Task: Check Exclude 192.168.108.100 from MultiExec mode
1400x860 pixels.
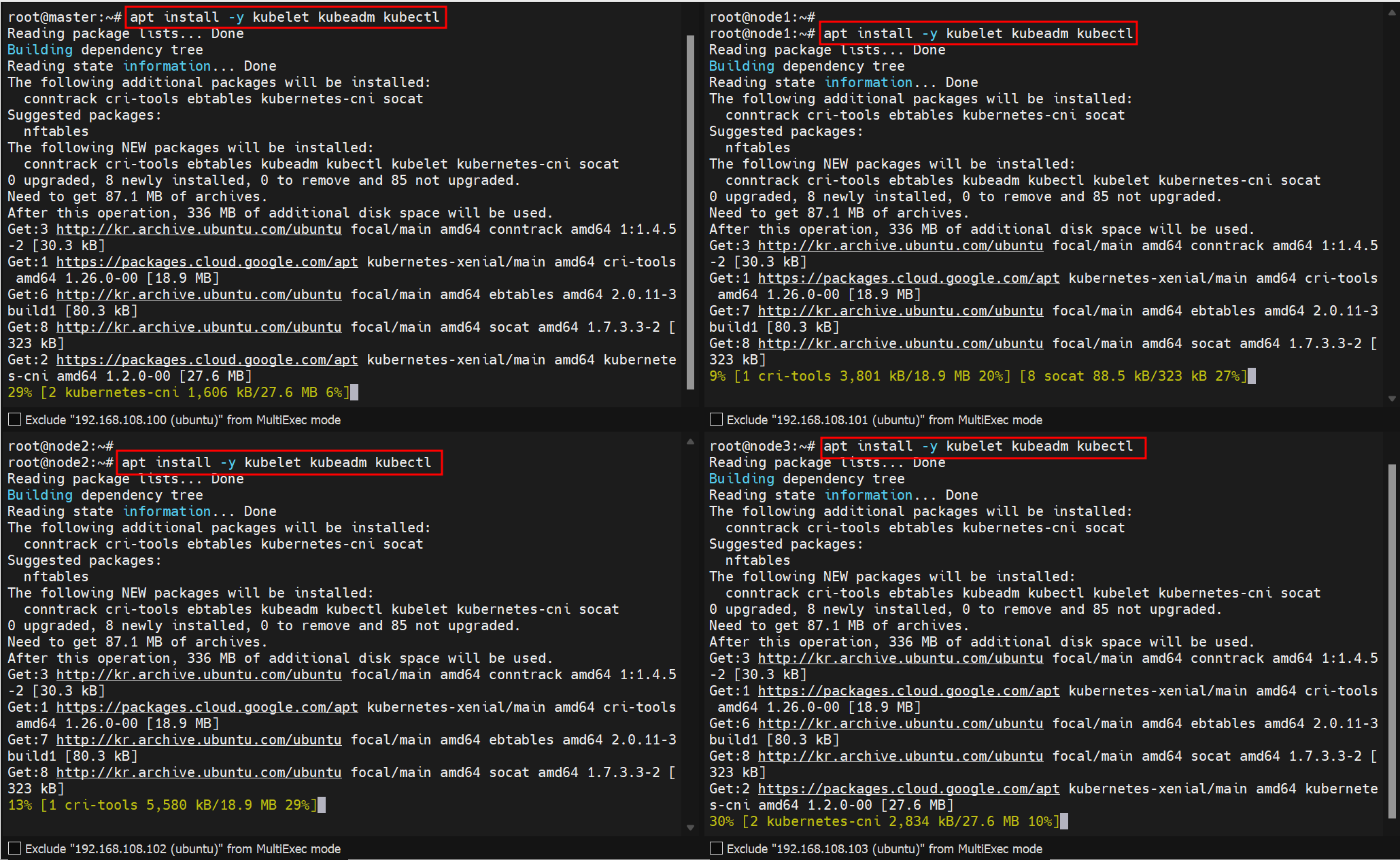Action: (x=14, y=419)
